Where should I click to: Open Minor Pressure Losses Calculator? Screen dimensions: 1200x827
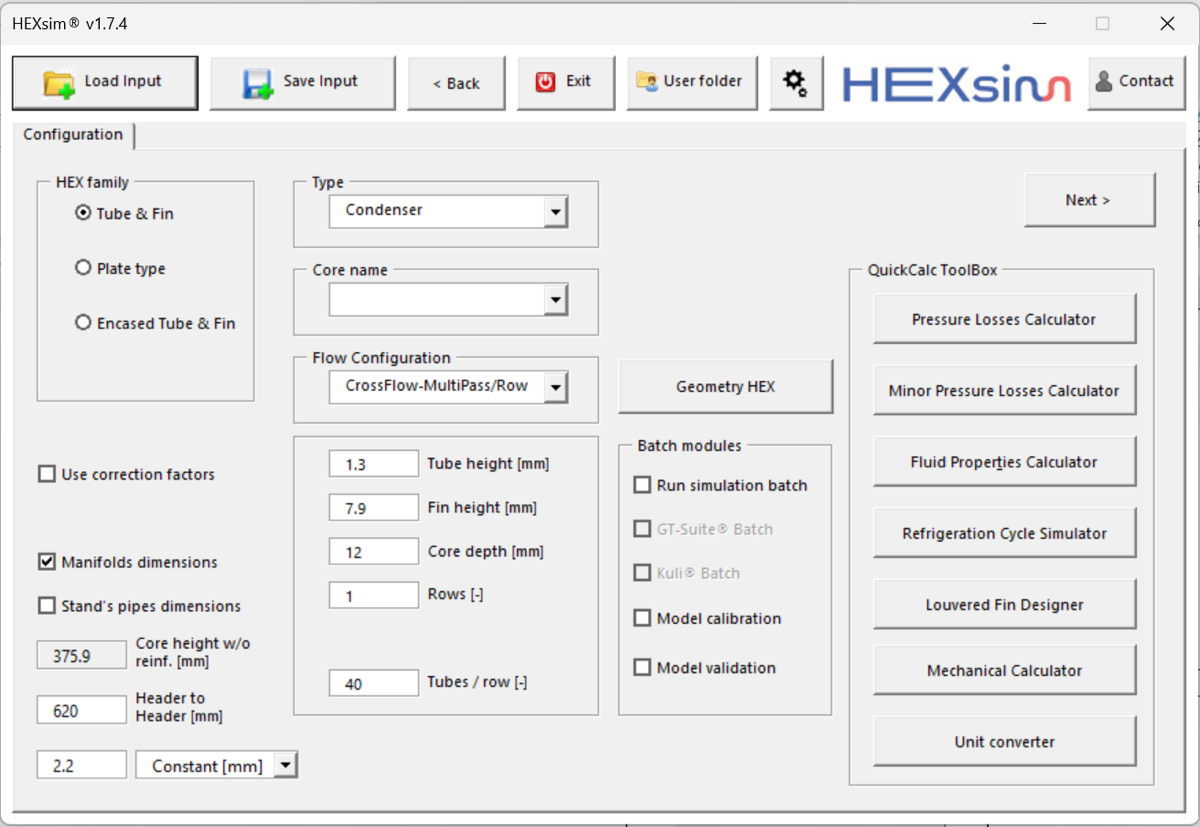point(1004,391)
